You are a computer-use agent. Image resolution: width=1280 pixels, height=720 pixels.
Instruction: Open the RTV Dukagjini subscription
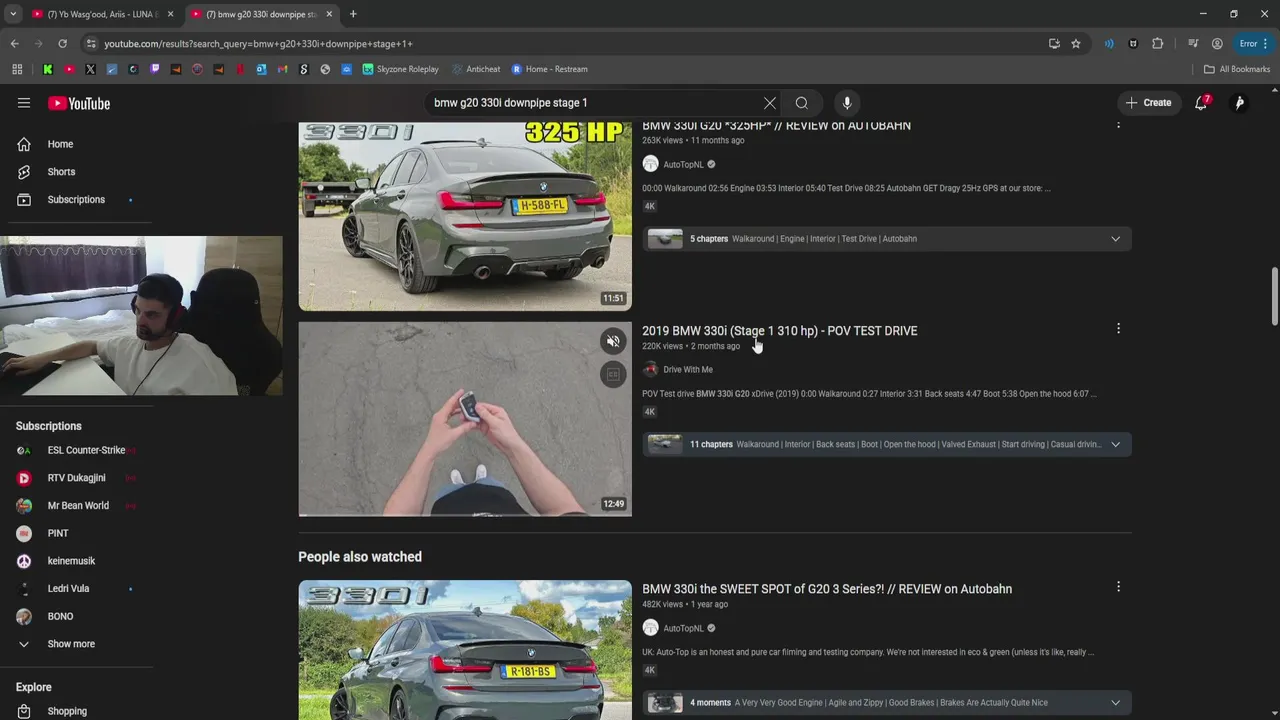(x=77, y=478)
